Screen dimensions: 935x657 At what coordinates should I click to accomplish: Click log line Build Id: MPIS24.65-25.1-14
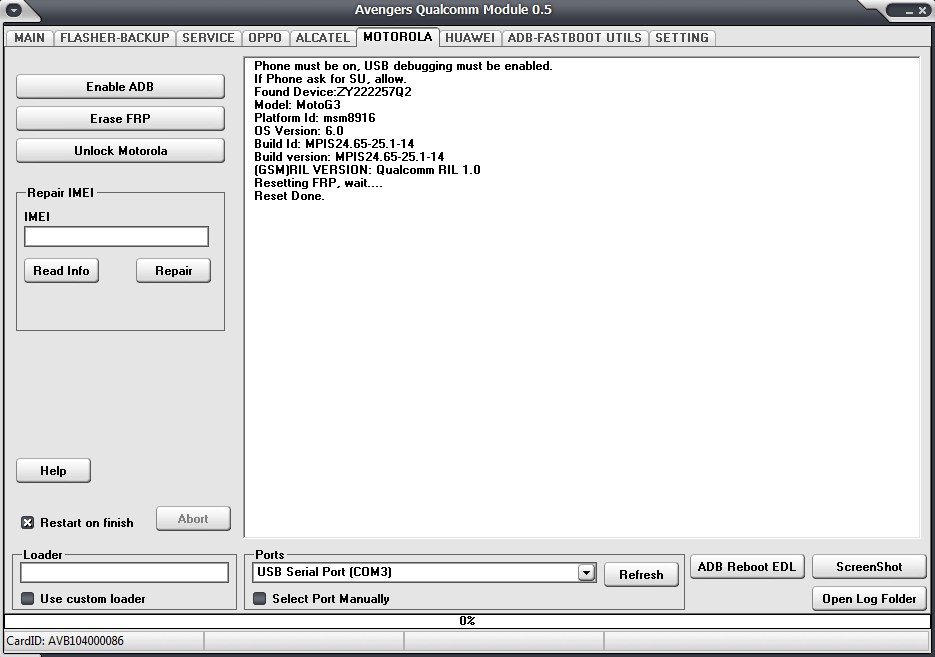coord(334,144)
